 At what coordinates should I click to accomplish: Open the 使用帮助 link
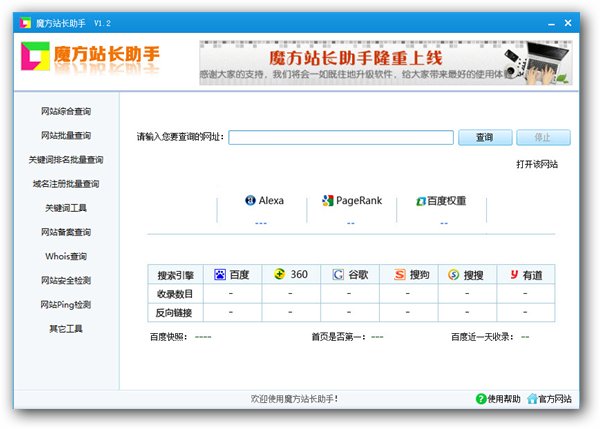(x=504, y=399)
